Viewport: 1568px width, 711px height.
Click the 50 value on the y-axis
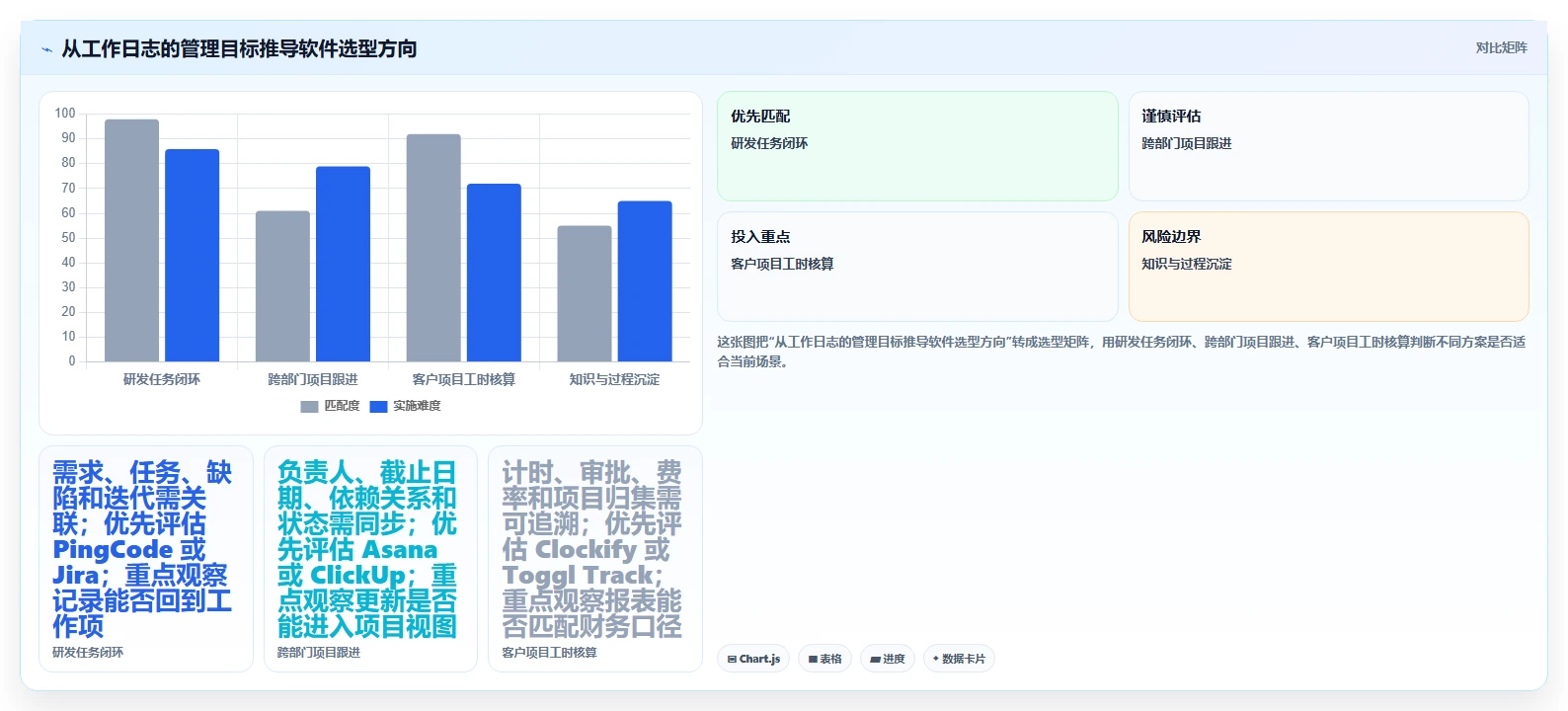click(x=68, y=237)
